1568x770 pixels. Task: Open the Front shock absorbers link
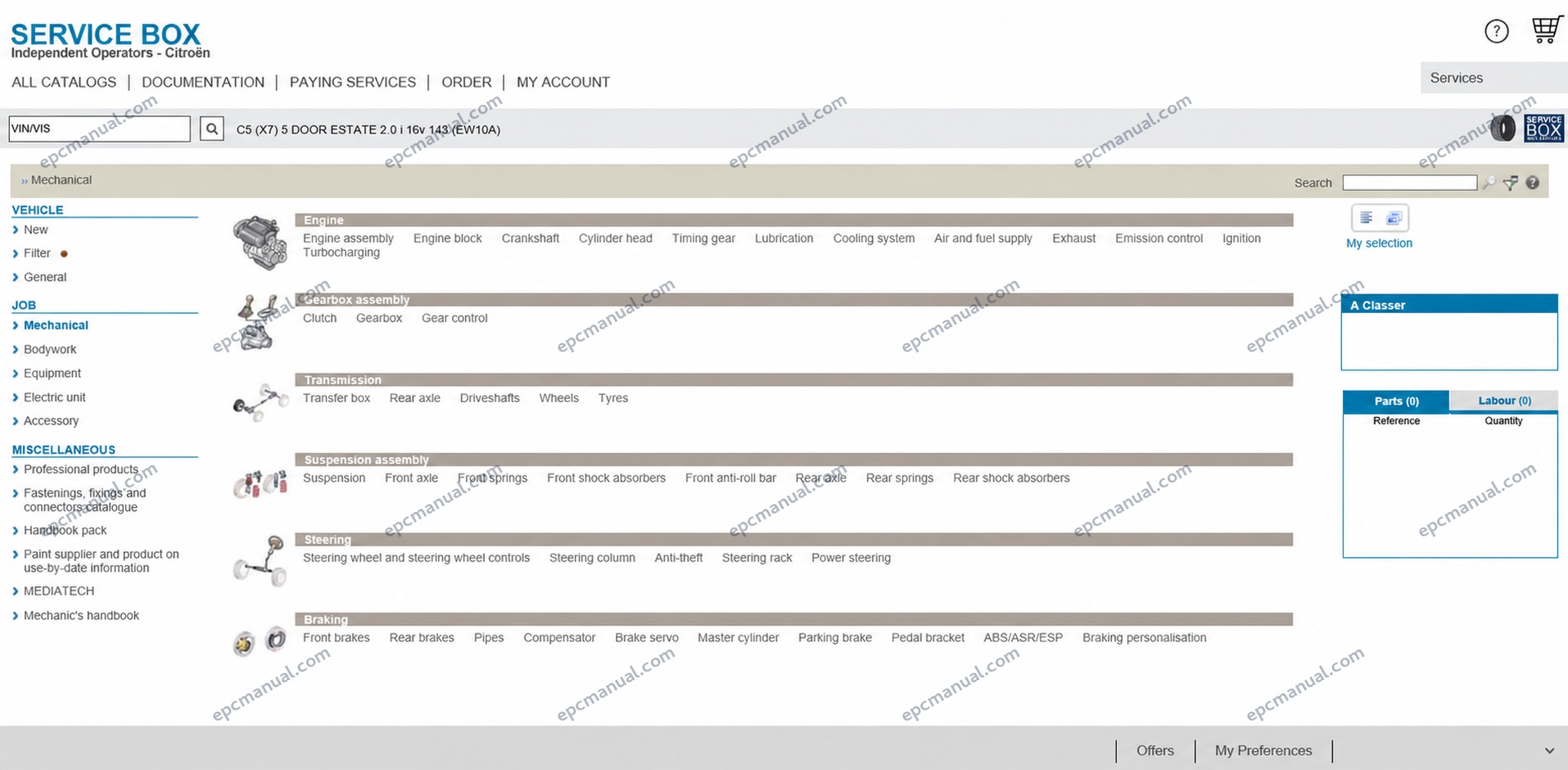click(x=606, y=478)
